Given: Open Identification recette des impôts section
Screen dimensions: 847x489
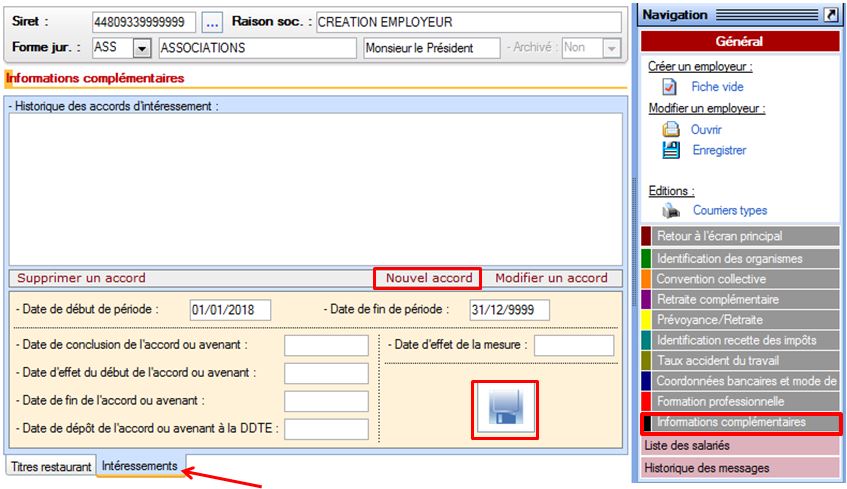Looking at the screenshot, I should click(x=741, y=340).
